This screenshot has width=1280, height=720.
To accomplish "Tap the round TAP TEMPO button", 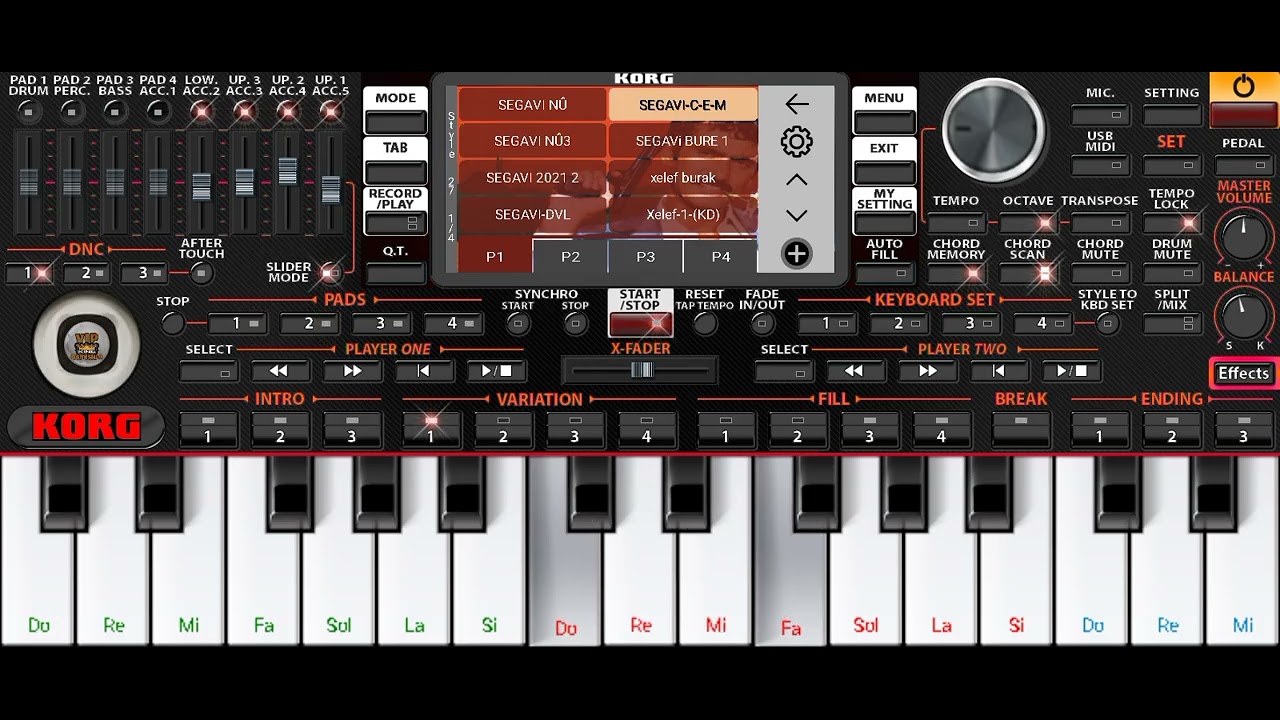I will (x=705, y=323).
